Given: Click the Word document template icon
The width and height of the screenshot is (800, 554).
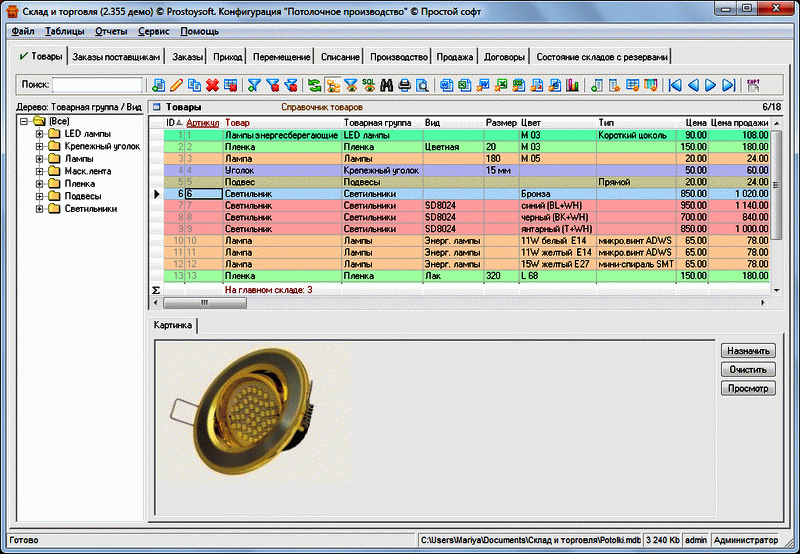Looking at the screenshot, I should pyautogui.click(x=446, y=85).
